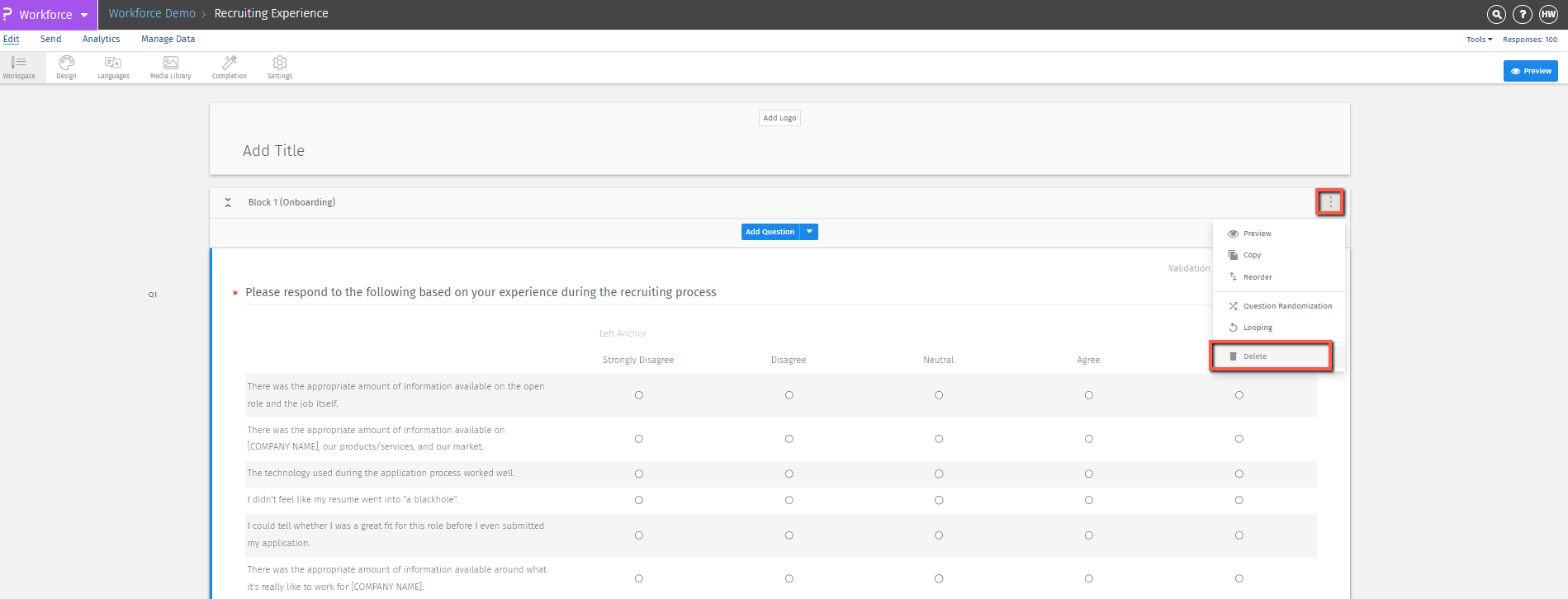
Task: Choose Delete from the block menu
Action: point(1254,356)
